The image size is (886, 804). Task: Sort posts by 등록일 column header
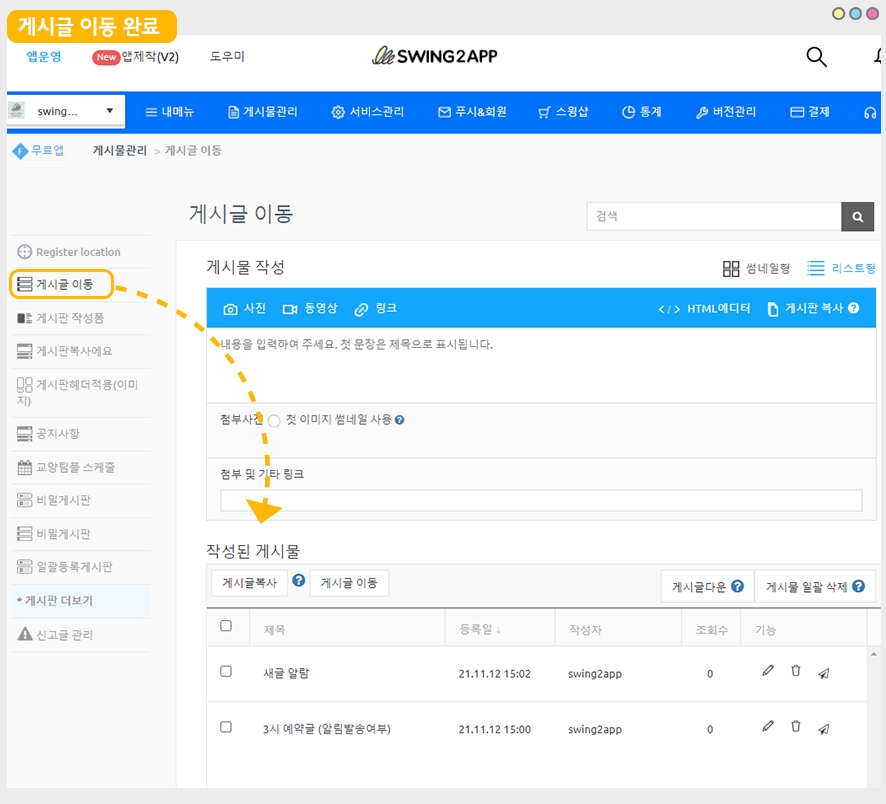pyautogui.click(x=480, y=630)
